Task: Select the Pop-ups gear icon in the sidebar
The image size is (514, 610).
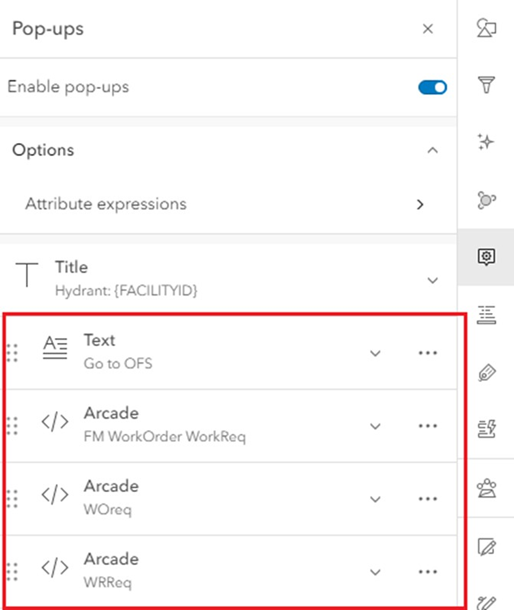Action: [486, 257]
